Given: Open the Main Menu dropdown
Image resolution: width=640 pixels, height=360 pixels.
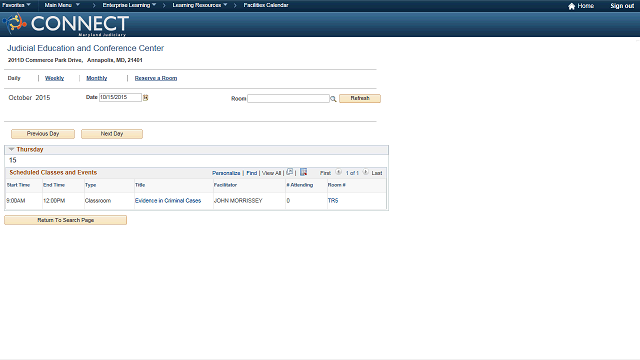Looking at the screenshot, I should (x=62, y=5).
